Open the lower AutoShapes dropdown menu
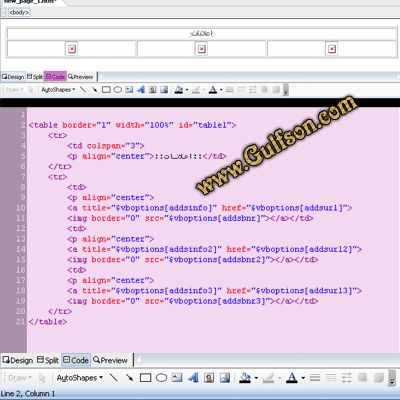 pos(80,378)
